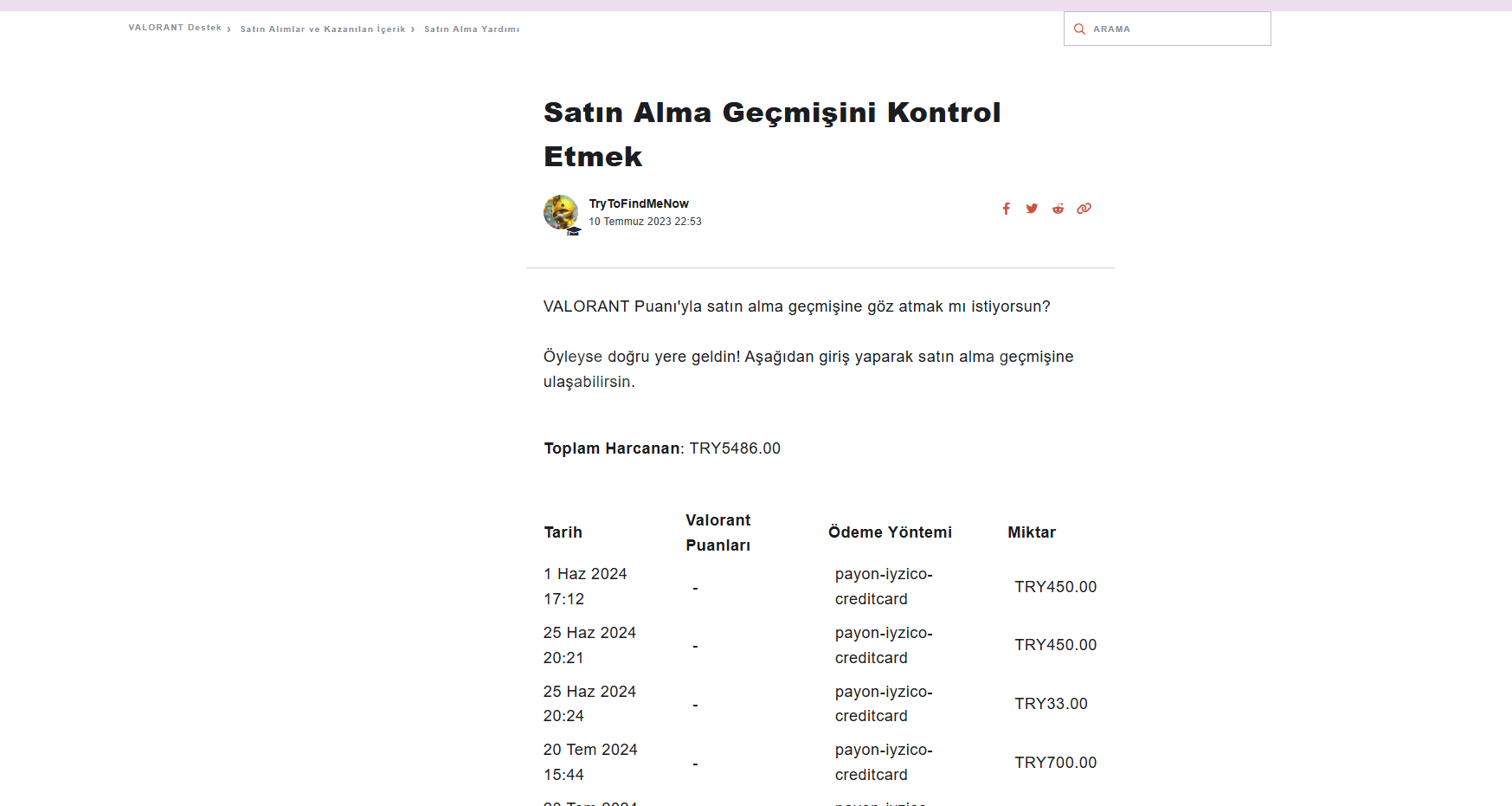Click the Miktar column header
Screen dimensions: 1512x806
click(x=1032, y=532)
